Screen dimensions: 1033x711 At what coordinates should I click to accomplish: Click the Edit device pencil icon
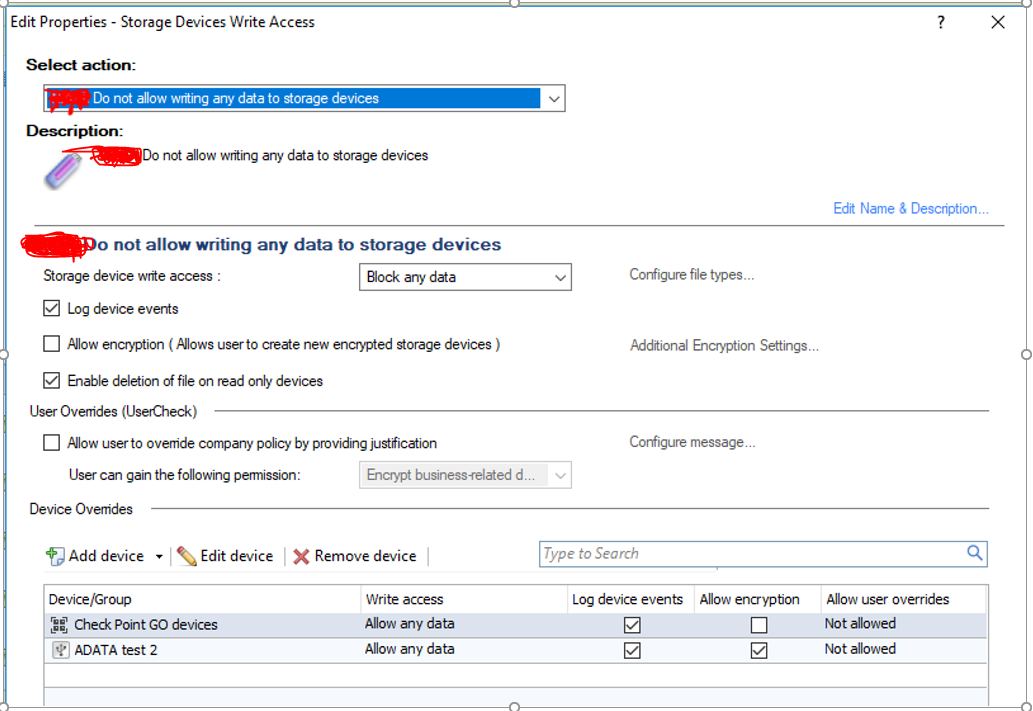click(186, 555)
